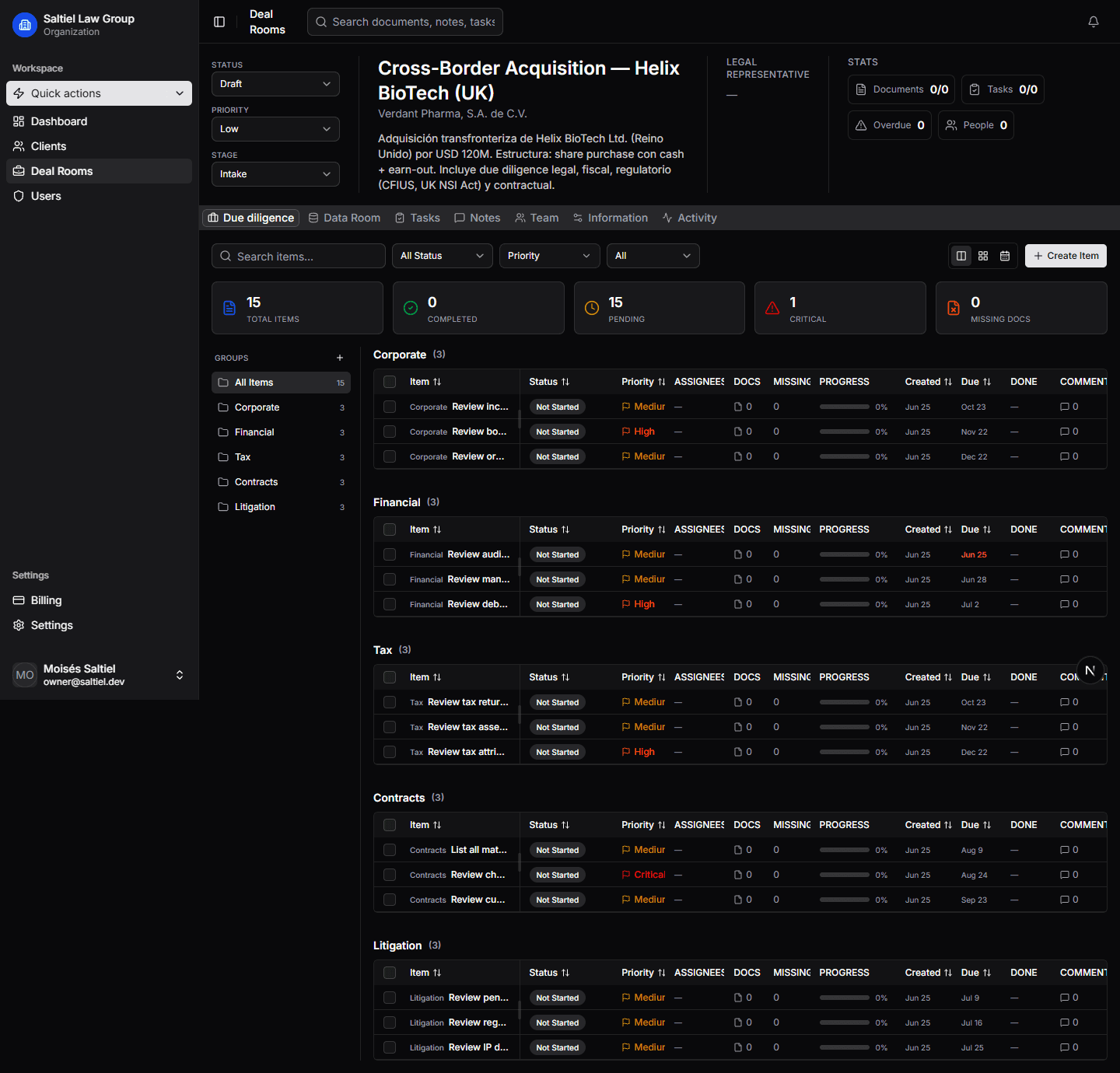This screenshot has width=1120, height=1073.
Task: Expand the Quick actions dropdown
Action: click(x=99, y=93)
